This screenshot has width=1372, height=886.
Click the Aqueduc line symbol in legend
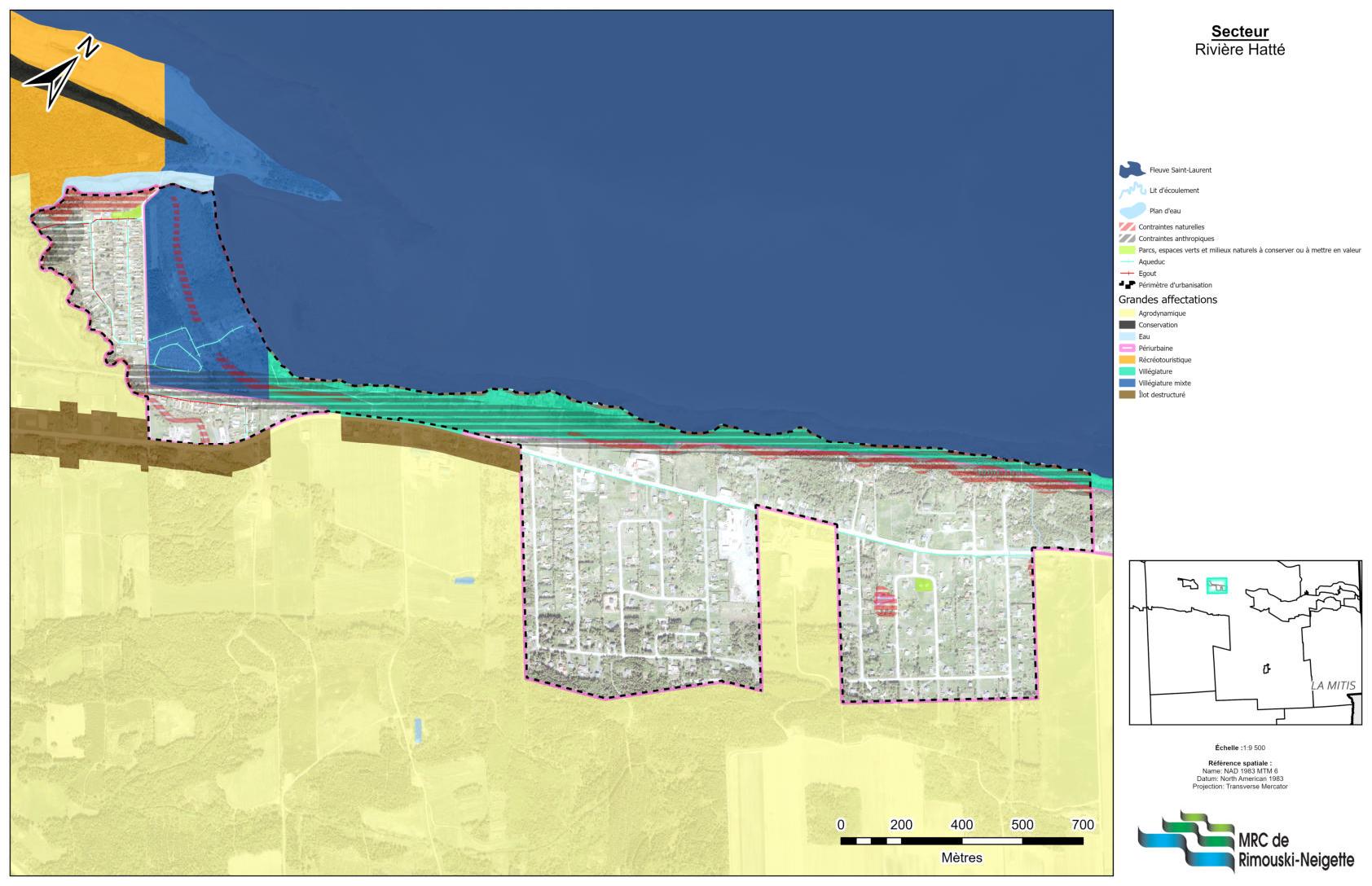(x=1127, y=262)
